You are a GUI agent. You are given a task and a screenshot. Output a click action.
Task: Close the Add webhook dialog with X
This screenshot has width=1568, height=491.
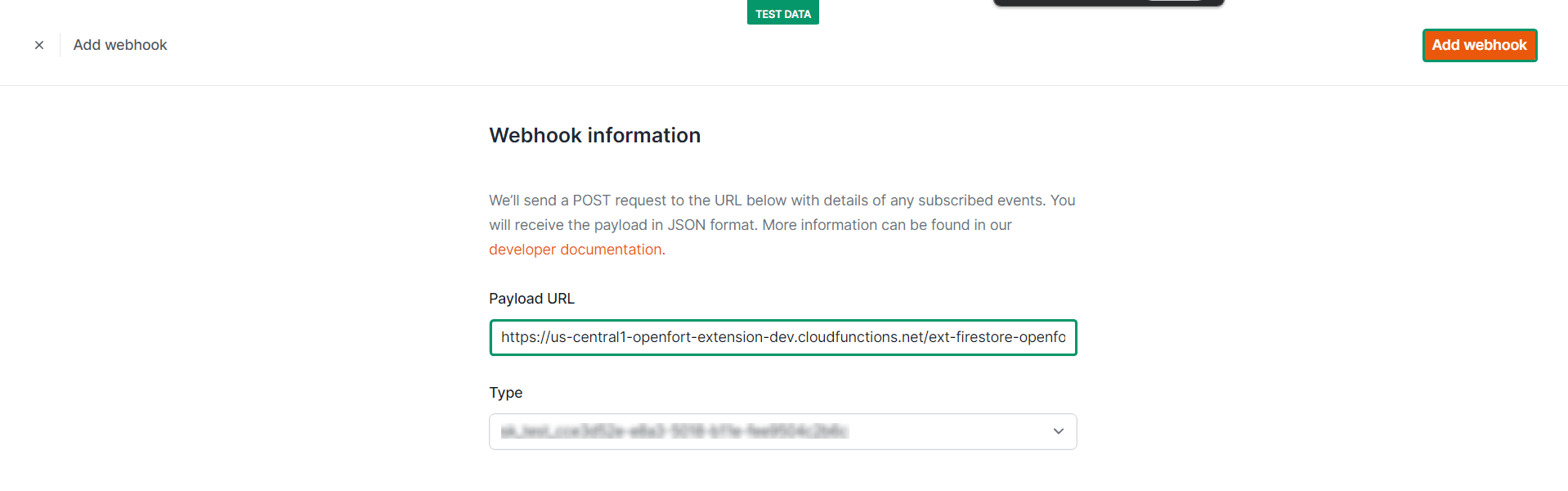point(39,45)
